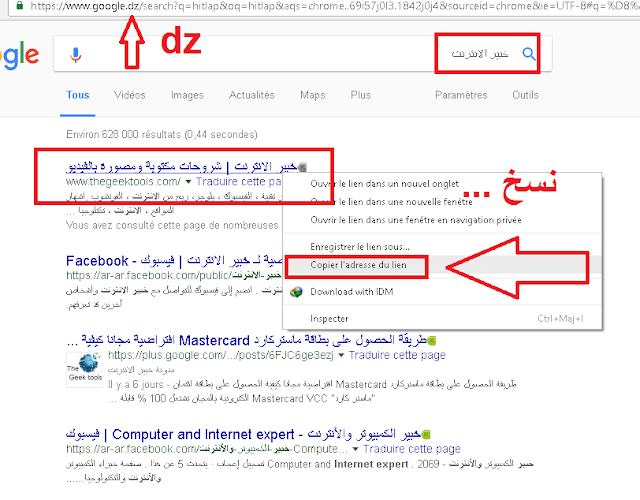The width and height of the screenshot is (640, 500).
Task: Click the Google logo
Action: (x=20, y=55)
